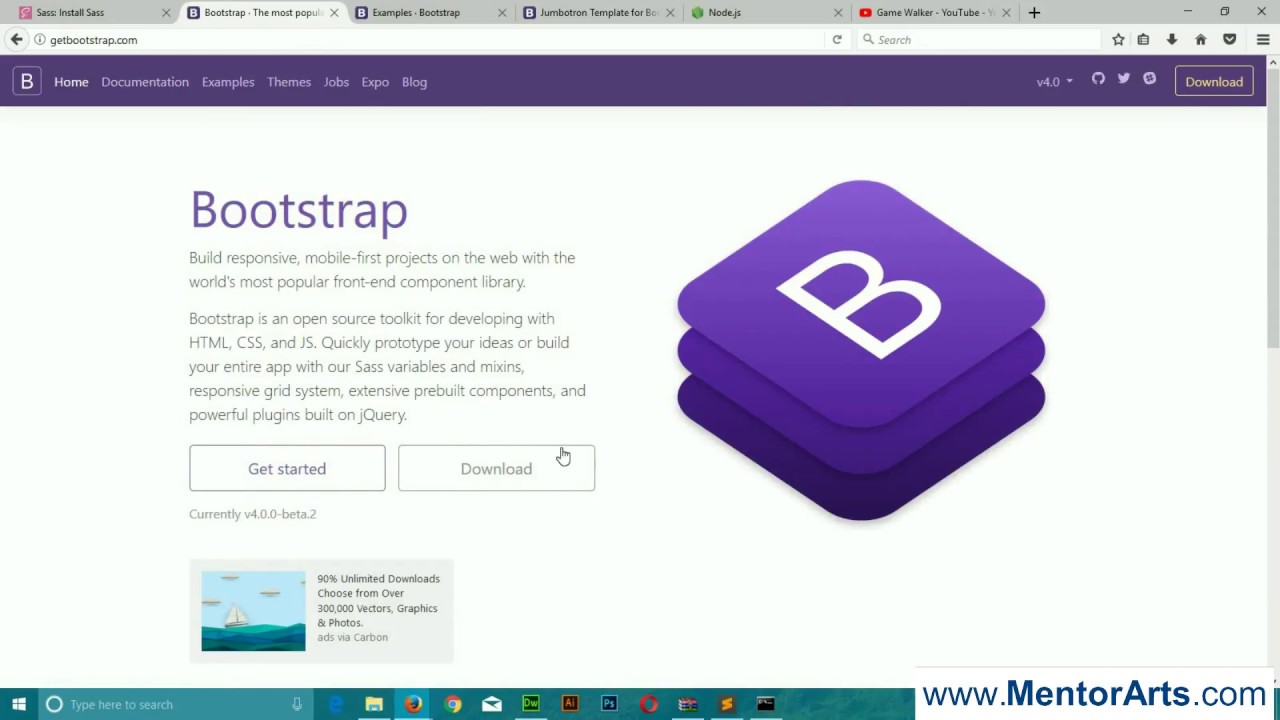Launch Dreamweaver from the taskbar
Image resolution: width=1280 pixels, height=720 pixels.
click(531, 704)
